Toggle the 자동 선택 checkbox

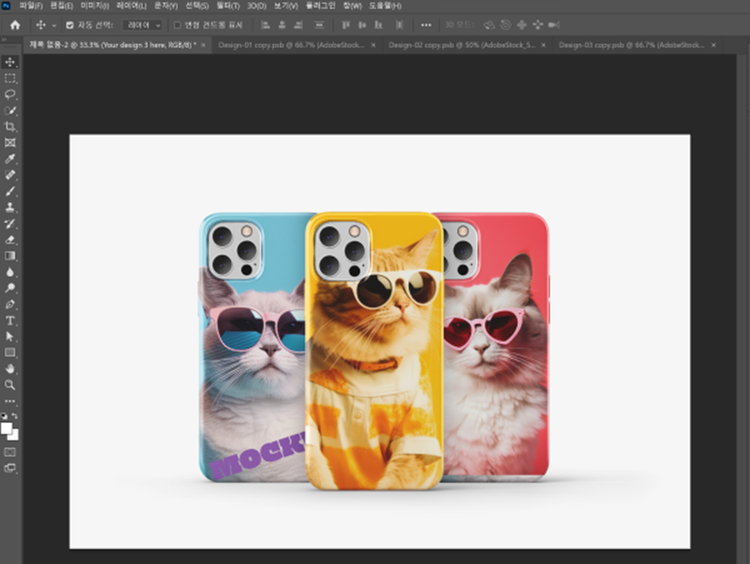(x=70, y=25)
